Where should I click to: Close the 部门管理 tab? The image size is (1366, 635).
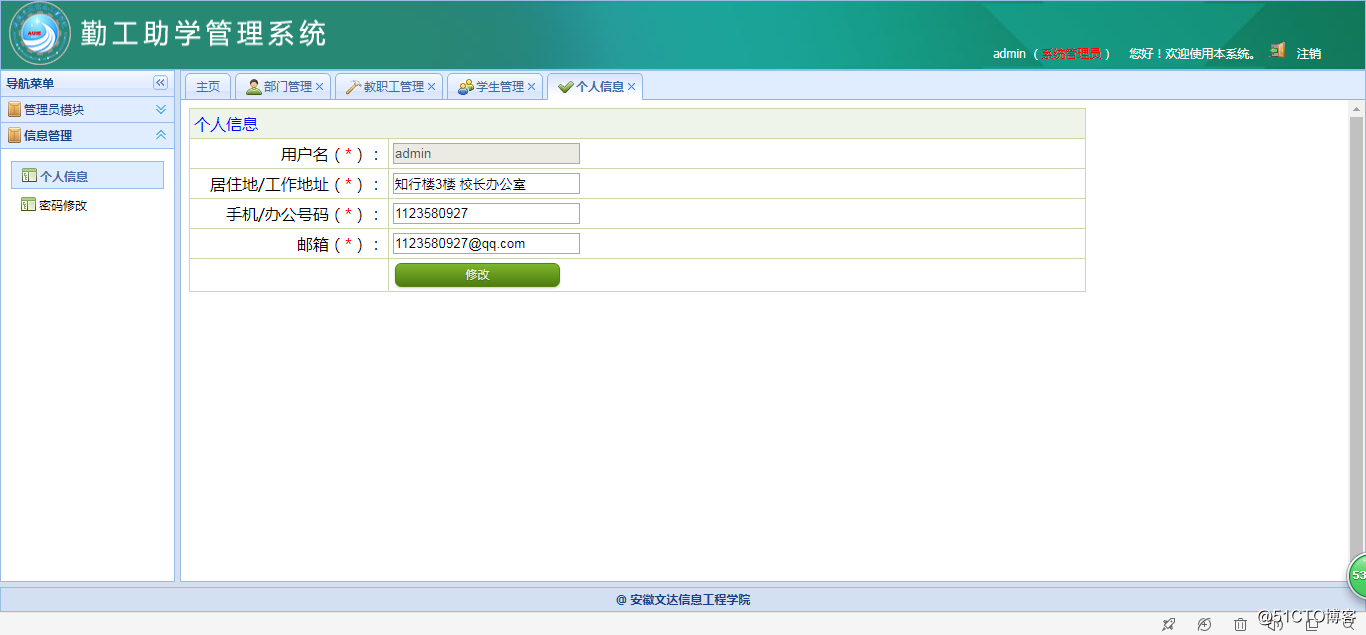pyautogui.click(x=320, y=87)
